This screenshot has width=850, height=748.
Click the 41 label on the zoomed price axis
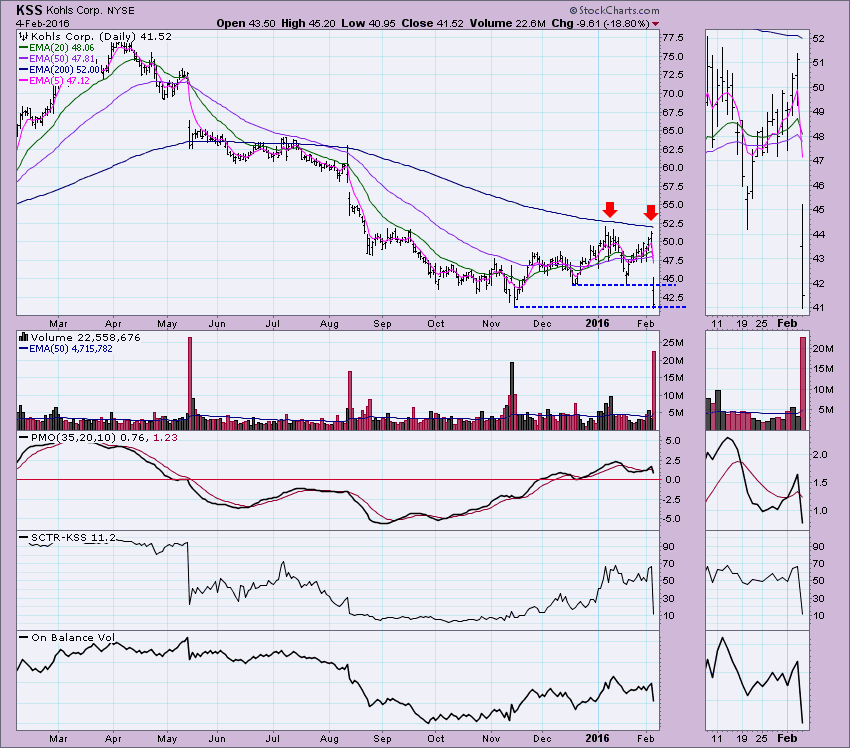tap(819, 307)
